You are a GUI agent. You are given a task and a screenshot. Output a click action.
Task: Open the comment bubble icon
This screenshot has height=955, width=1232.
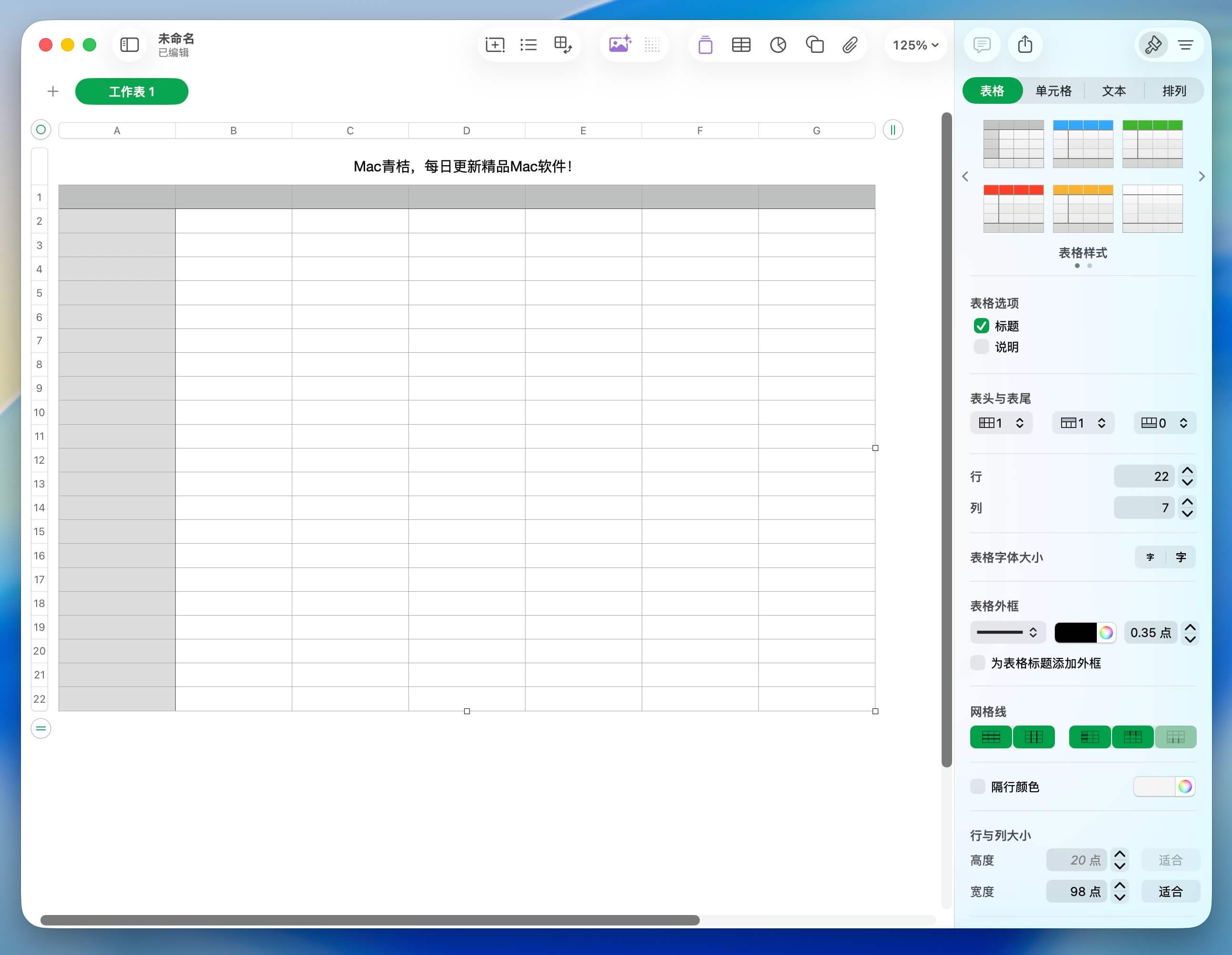point(982,45)
